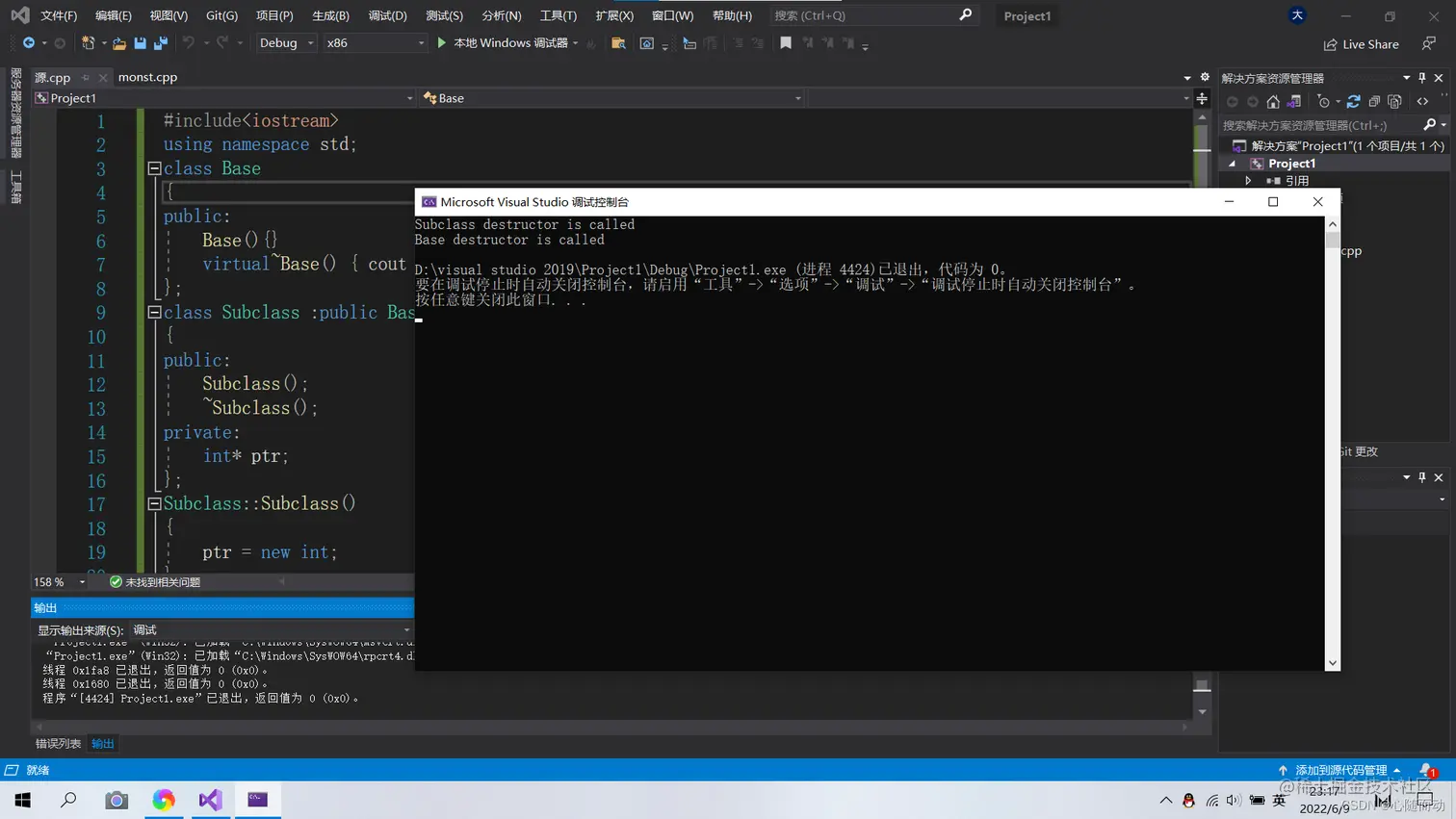The width and height of the screenshot is (1456, 819).
Task: Click the New Project toolbar icon
Action: [88, 43]
